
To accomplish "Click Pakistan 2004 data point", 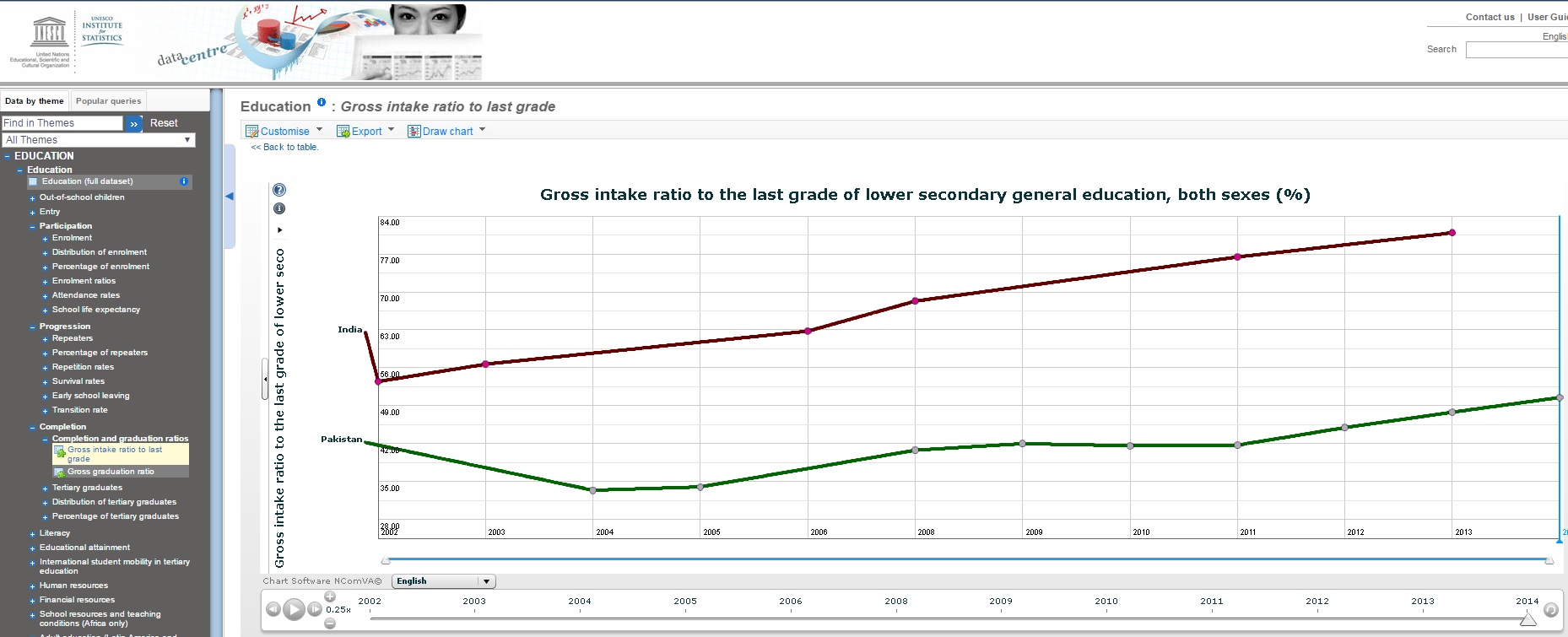I will [x=592, y=490].
